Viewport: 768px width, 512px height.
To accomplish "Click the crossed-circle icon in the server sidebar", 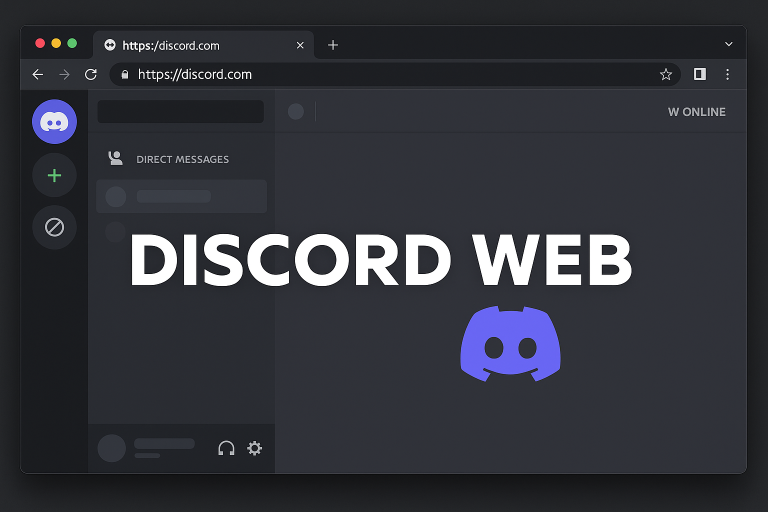I will (x=54, y=227).
